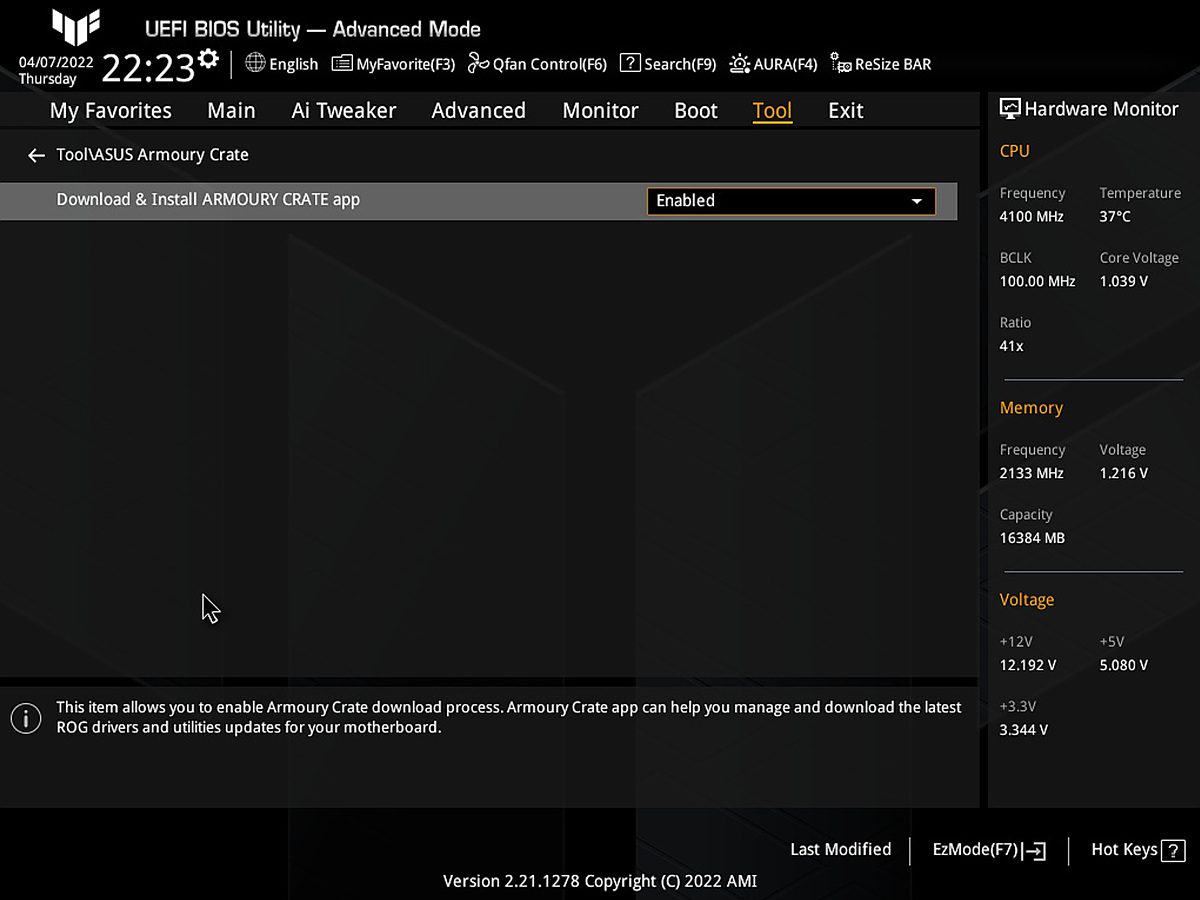Open the Ai Tweaker tab
Screen dimensions: 1200x900
point(344,111)
